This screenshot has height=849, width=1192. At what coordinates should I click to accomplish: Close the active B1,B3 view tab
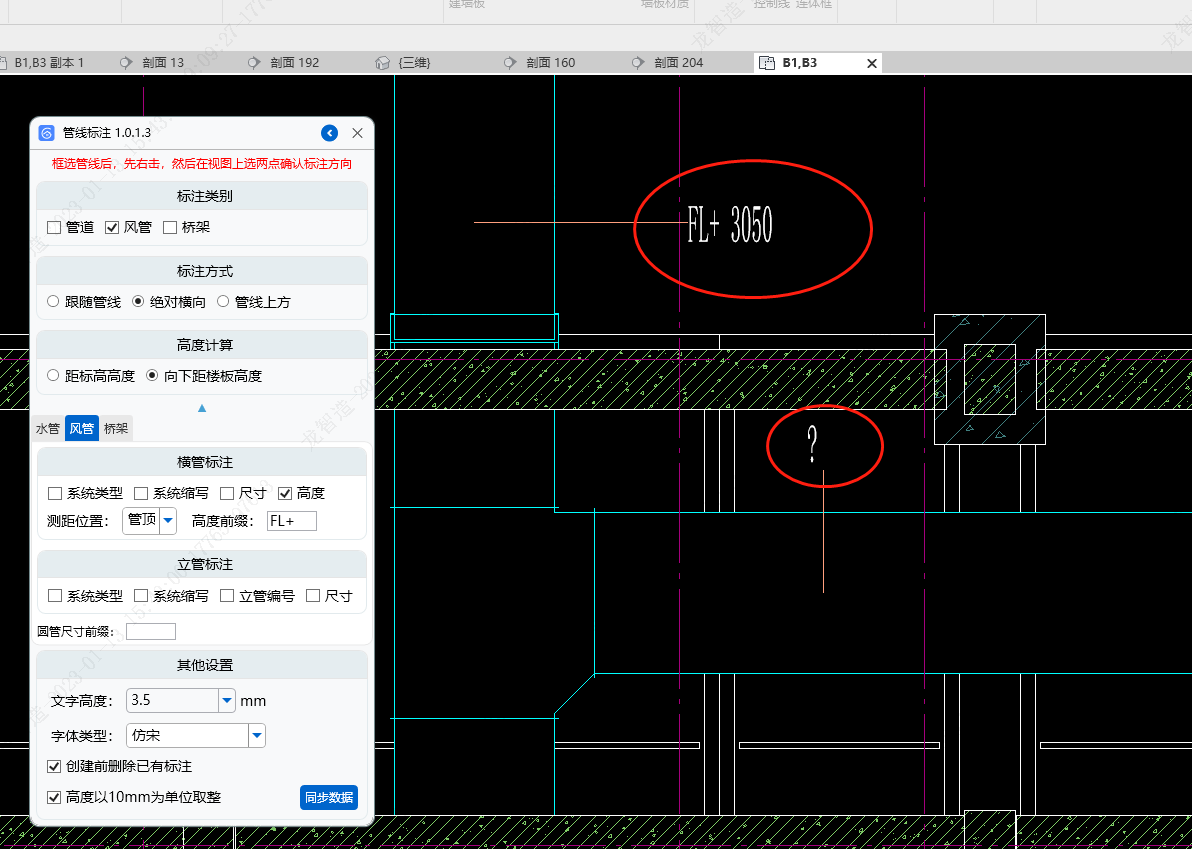coord(871,63)
